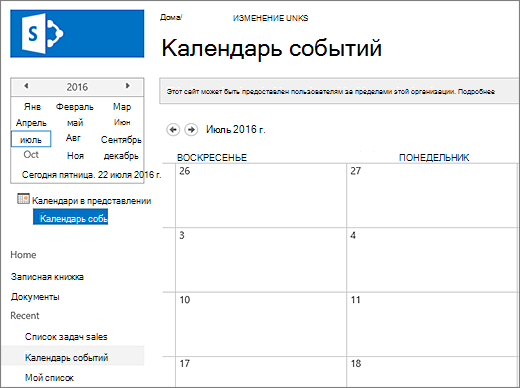Open Документы in navigation
520x388 pixels.
point(35,297)
